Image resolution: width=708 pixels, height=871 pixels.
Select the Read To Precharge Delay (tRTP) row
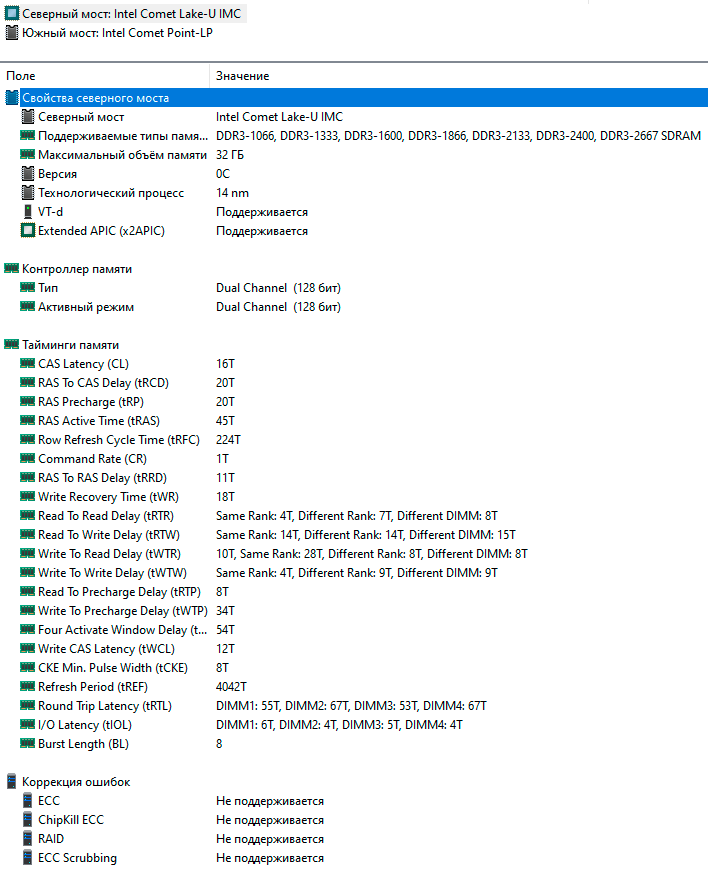(355, 592)
